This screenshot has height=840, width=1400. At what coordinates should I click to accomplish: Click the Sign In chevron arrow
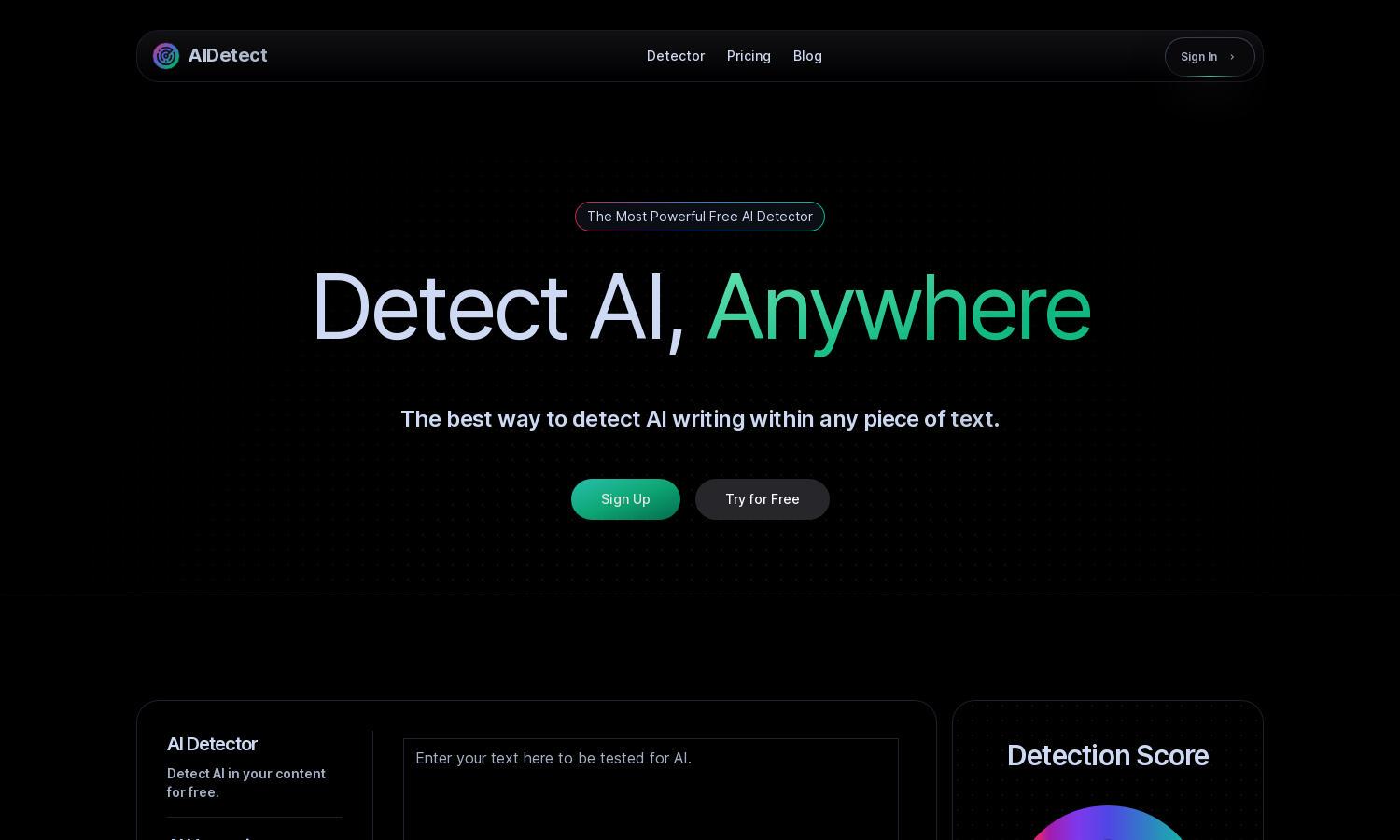click(1232, 57)
